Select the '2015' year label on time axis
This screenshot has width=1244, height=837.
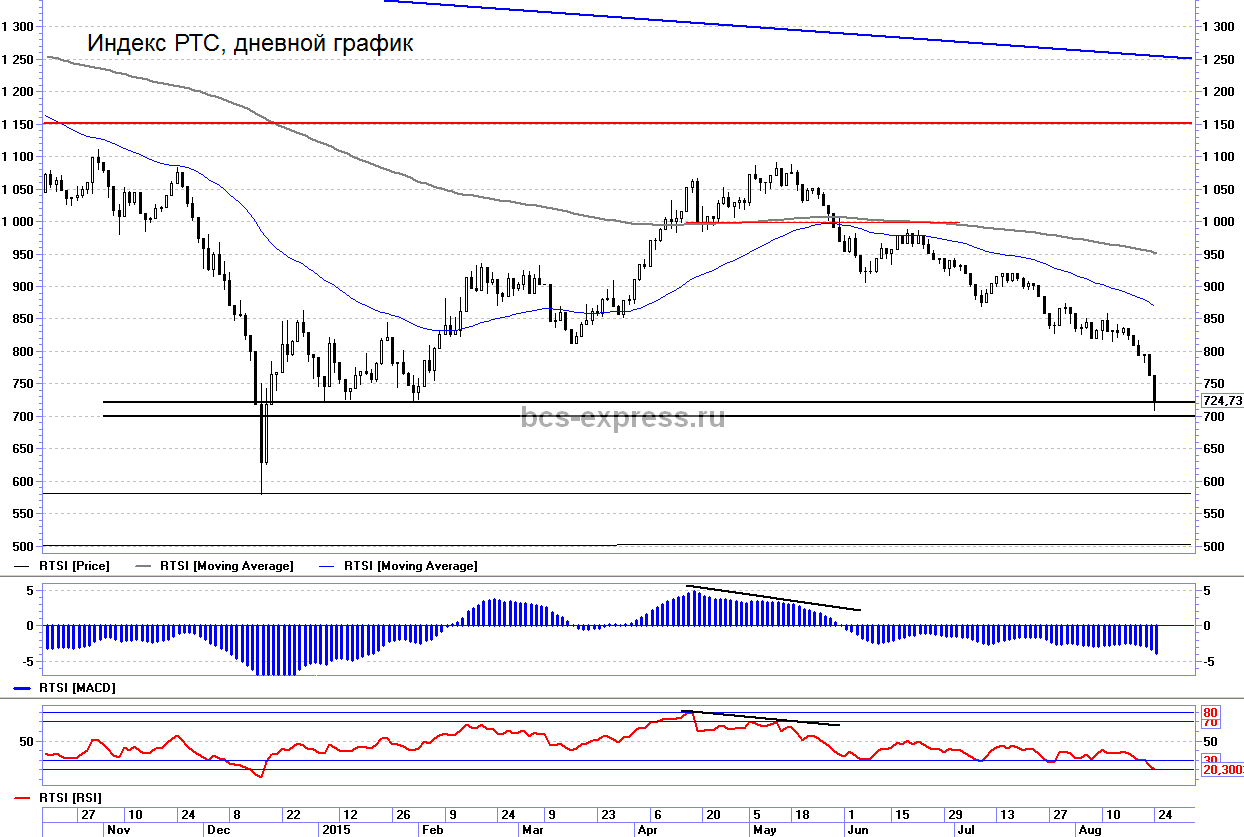(x=334, y=830)
